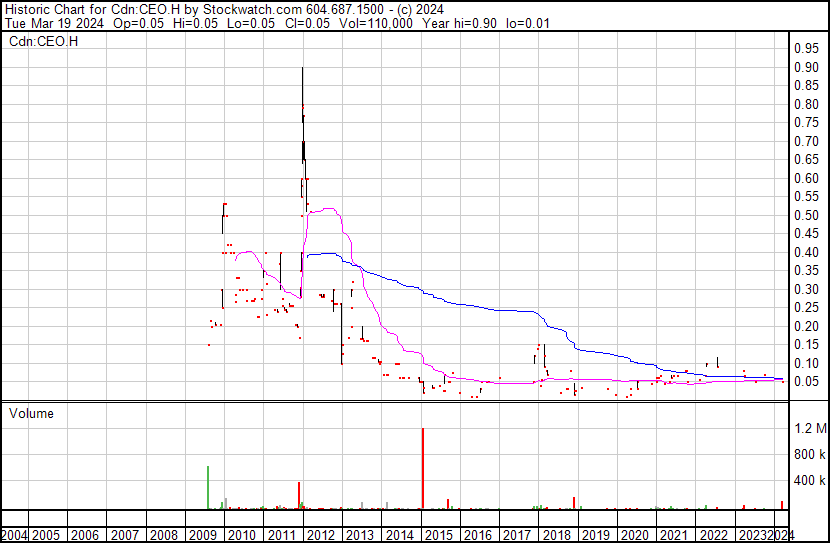
Task: Select the 2019 year label on axis
Action: (596, 535)
